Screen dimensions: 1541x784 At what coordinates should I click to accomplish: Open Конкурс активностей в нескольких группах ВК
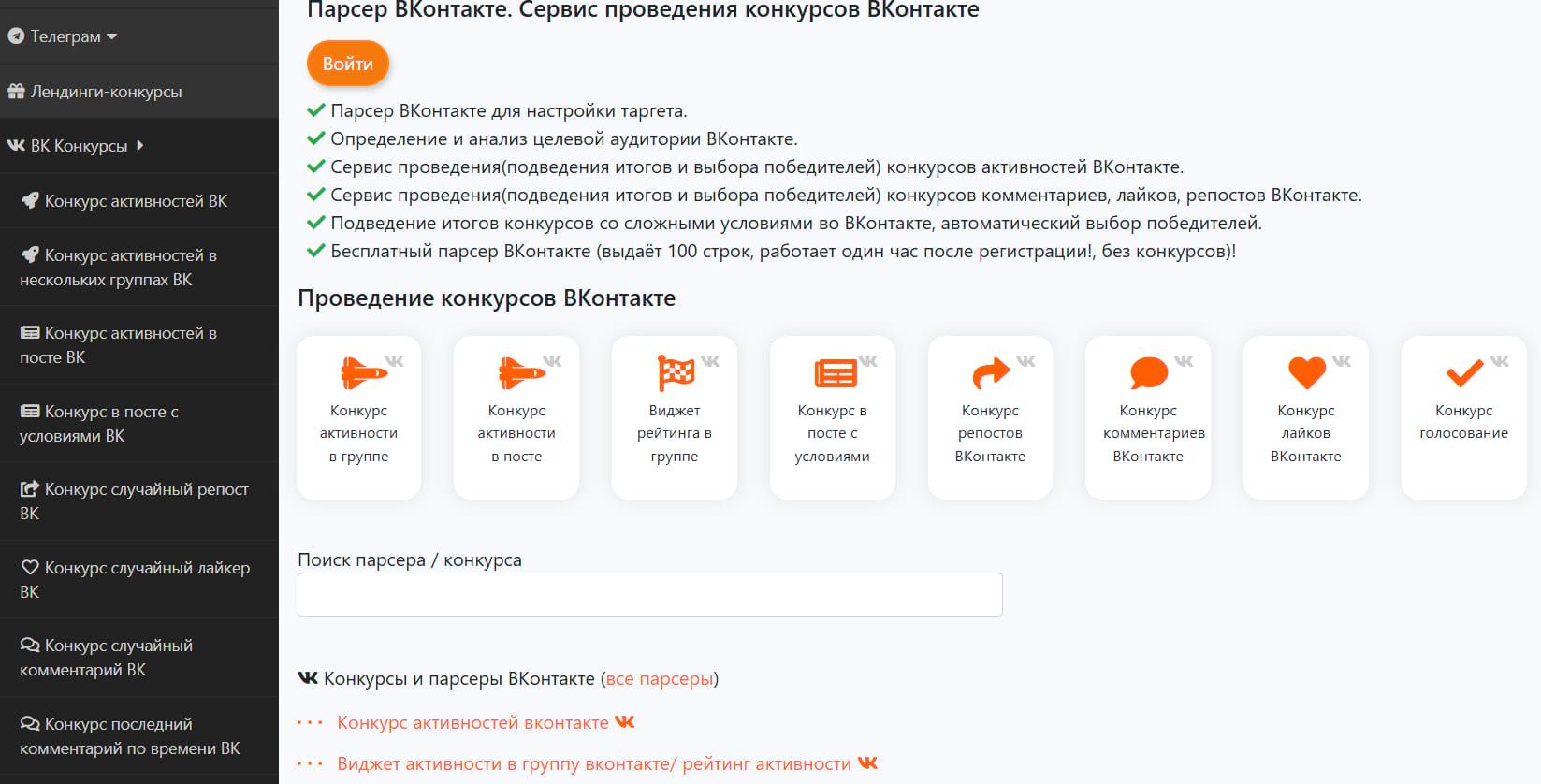pyautogui.click(x=139, y=268)
